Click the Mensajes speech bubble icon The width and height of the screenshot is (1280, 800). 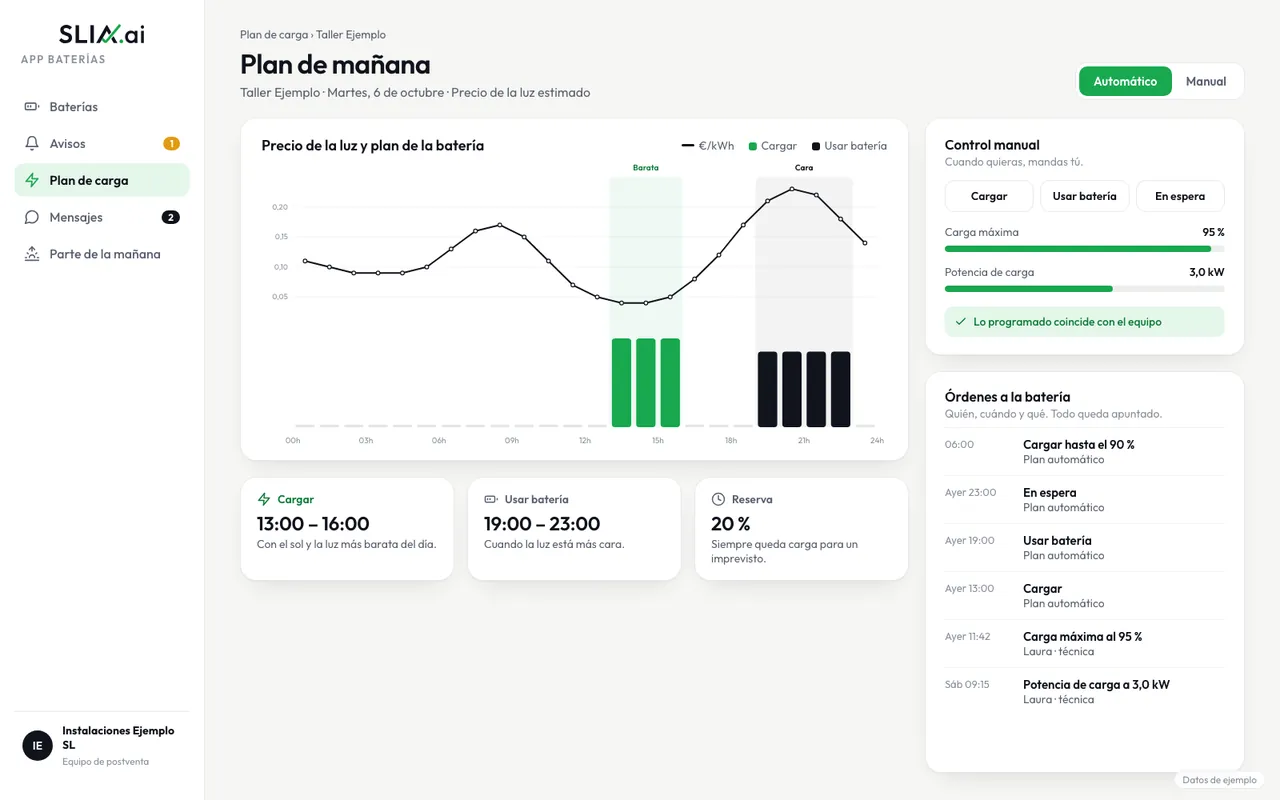(32, 217)
